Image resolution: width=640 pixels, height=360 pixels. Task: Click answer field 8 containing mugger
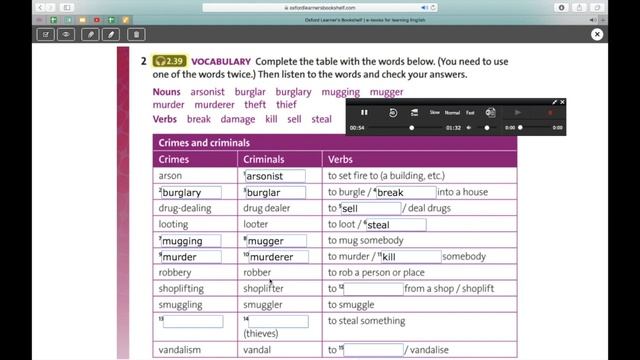click(x=276, y=241)
